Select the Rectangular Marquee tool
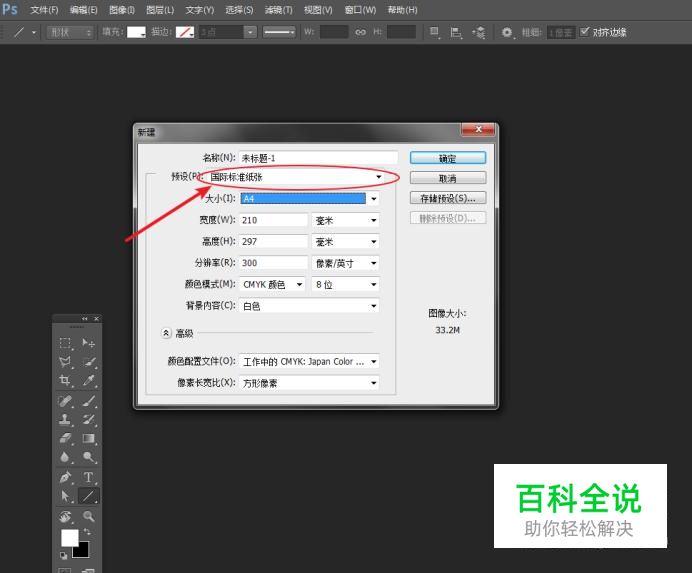692x573 pixels. 65,344
